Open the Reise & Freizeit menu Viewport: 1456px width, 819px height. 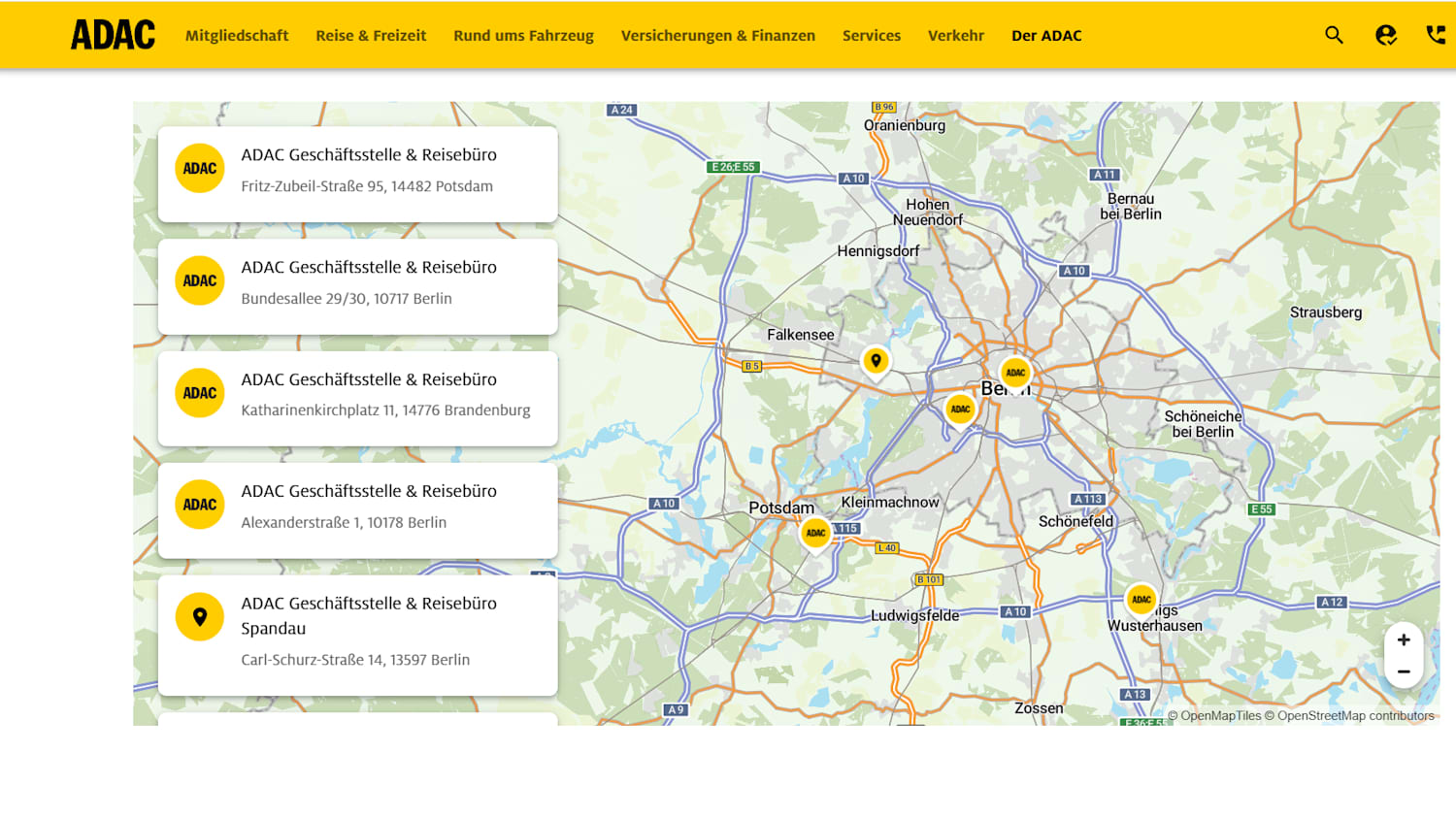click(x=371, y=36)
